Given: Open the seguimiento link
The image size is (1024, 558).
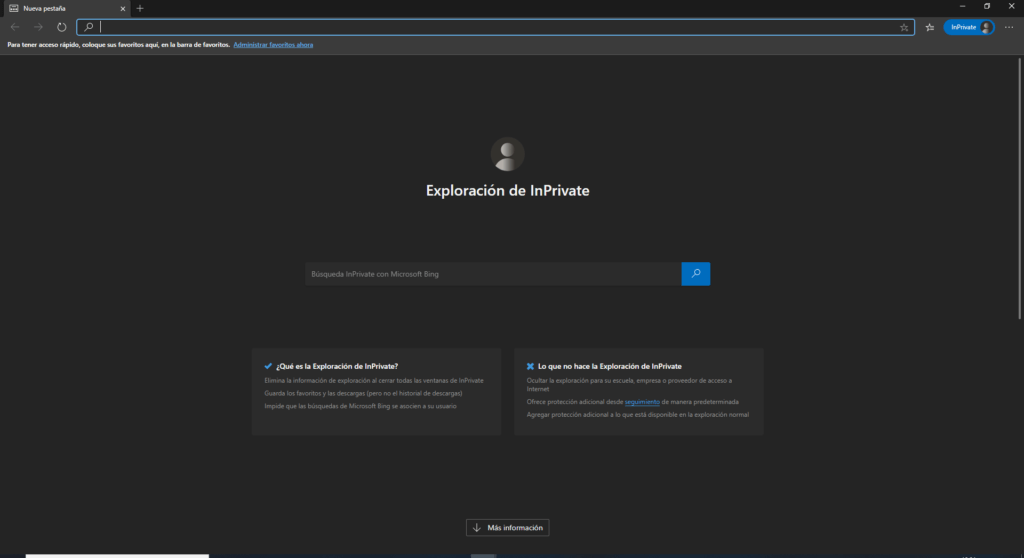Looking at the screenshot, I should click(x=642, y=402).
